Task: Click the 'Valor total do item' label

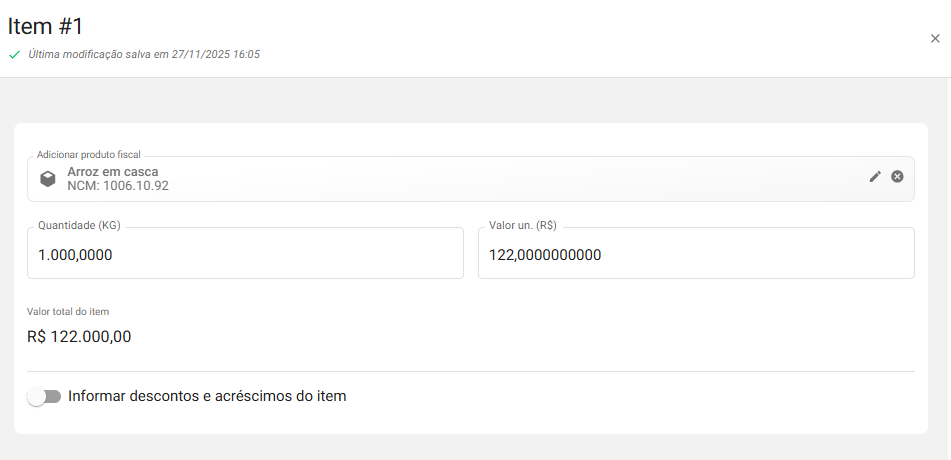Action: [68, 312]
